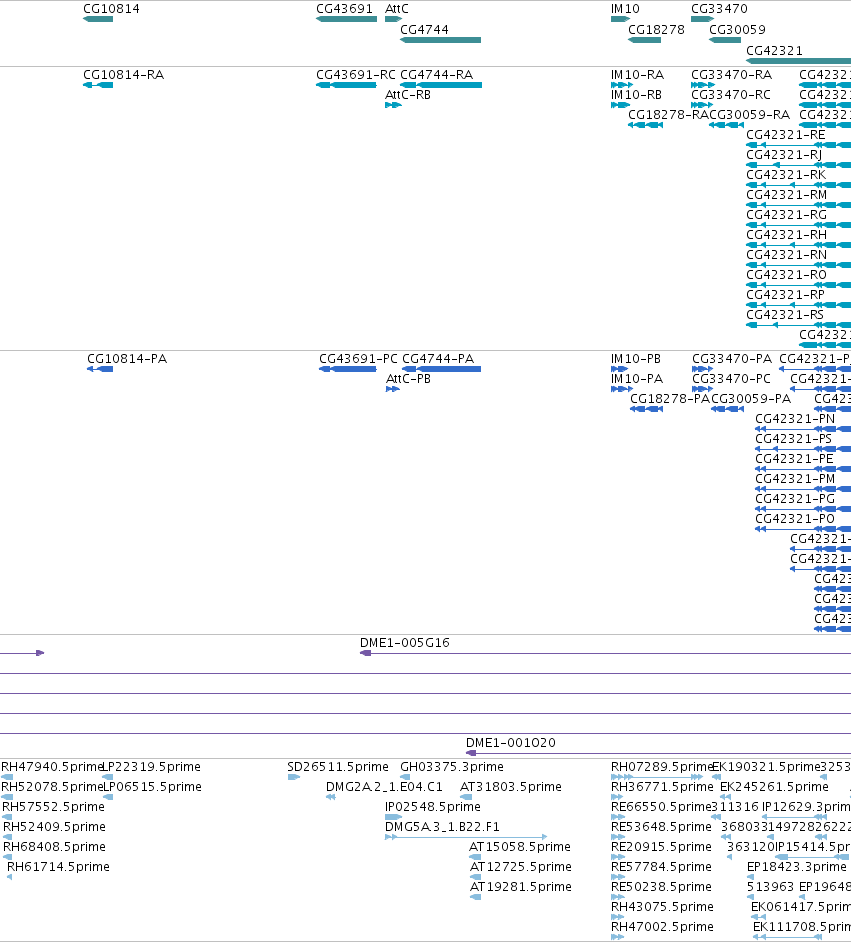Image resolution: width=851 pixels, height=942 pixels.
Task: Select the CG30059 gene label
Action: [x=737, y=30]
